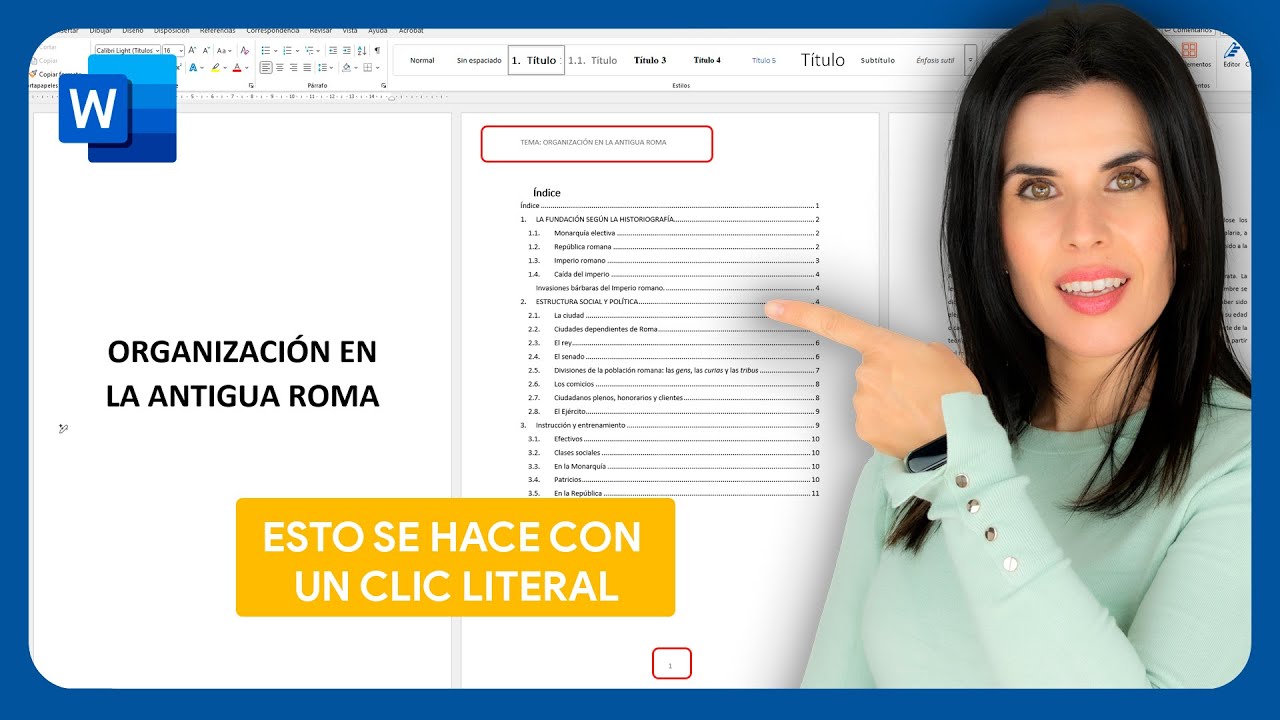Apply the Normal style

point(422,60)
